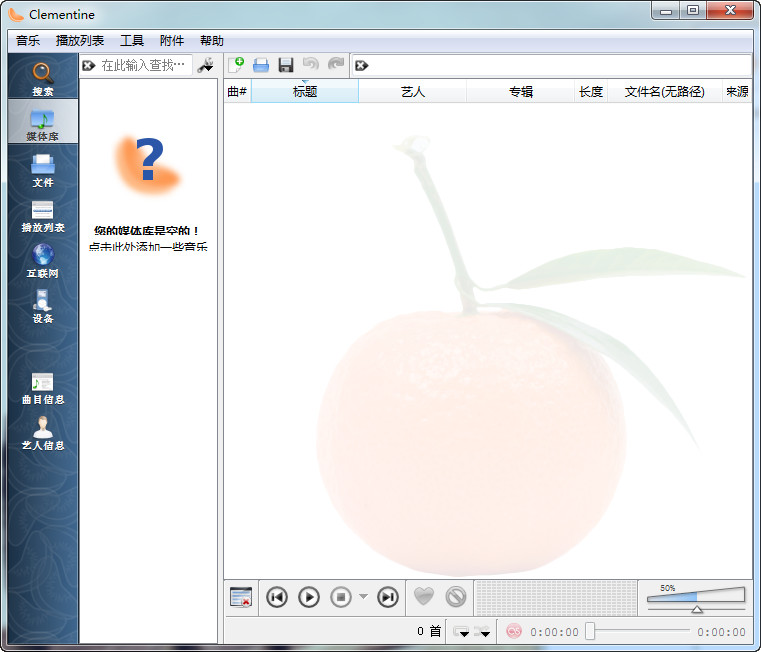
Task: Start playback with Play button
Action: (309, 597)
